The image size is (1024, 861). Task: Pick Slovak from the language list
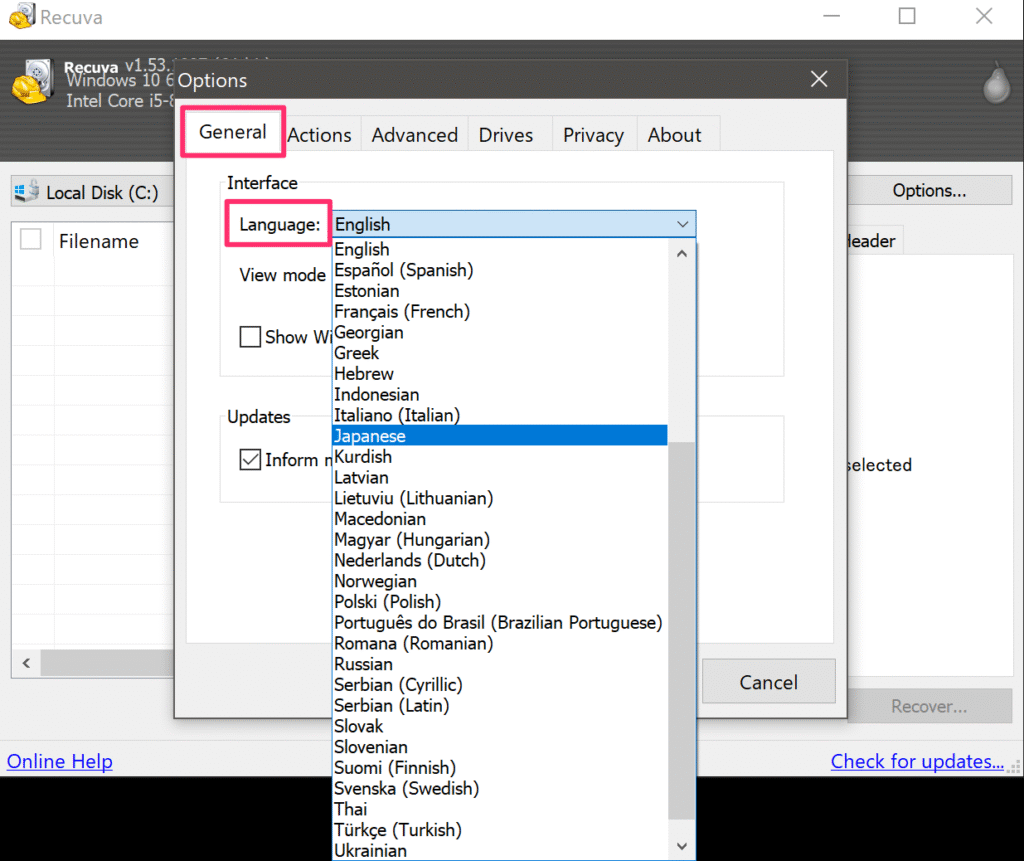[500, 726]
